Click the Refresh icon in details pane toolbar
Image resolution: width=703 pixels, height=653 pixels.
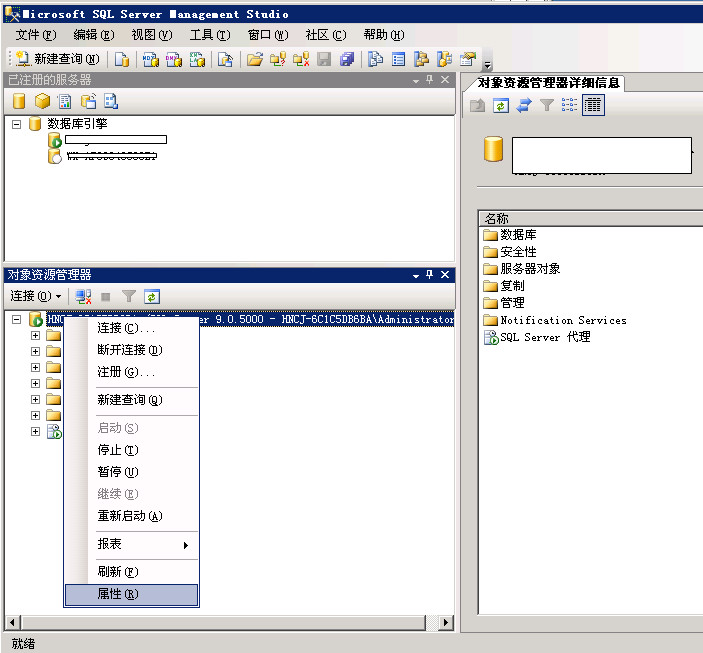[501, 105]
